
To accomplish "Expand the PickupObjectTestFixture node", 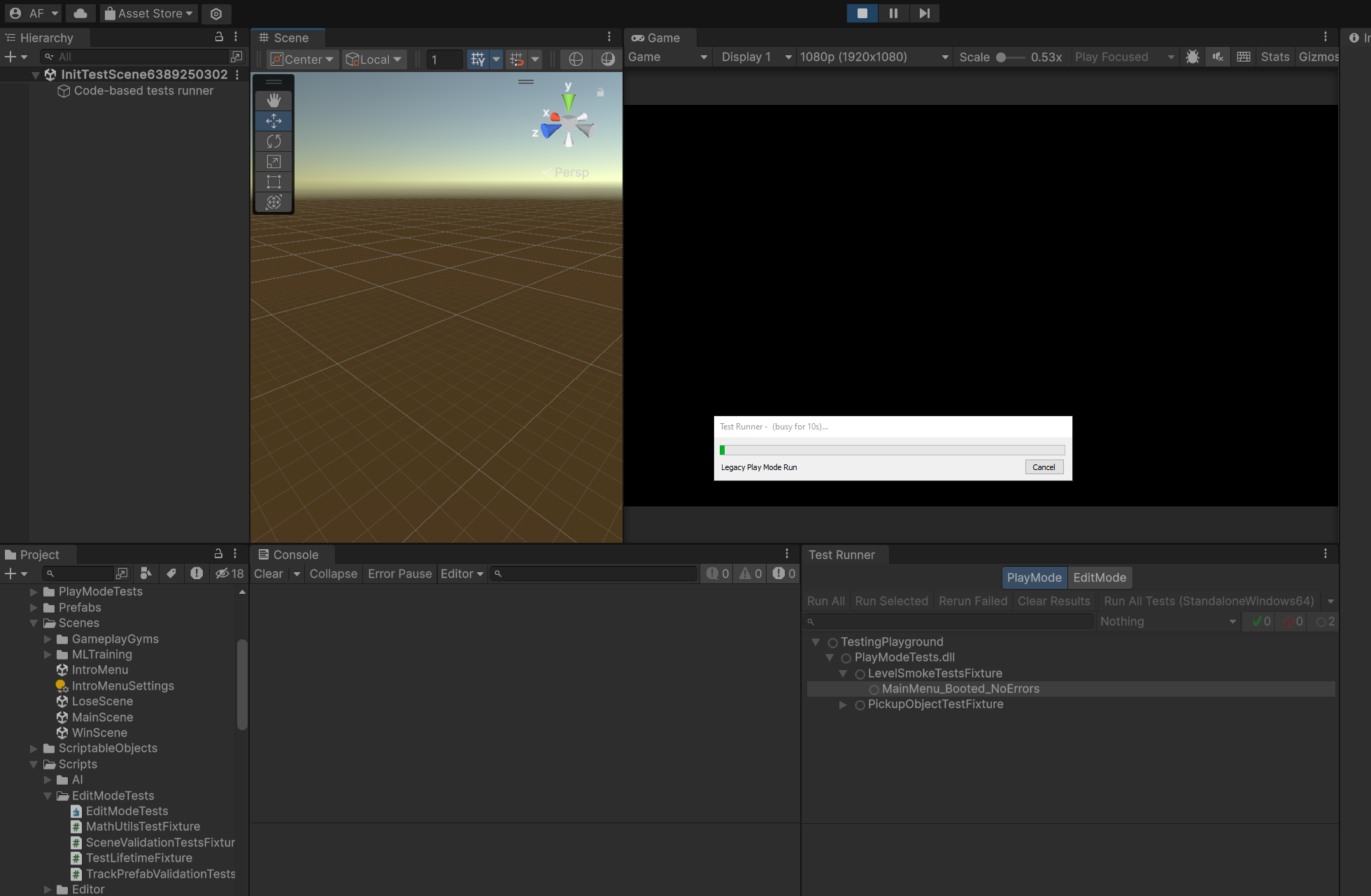I will [844, 704].
